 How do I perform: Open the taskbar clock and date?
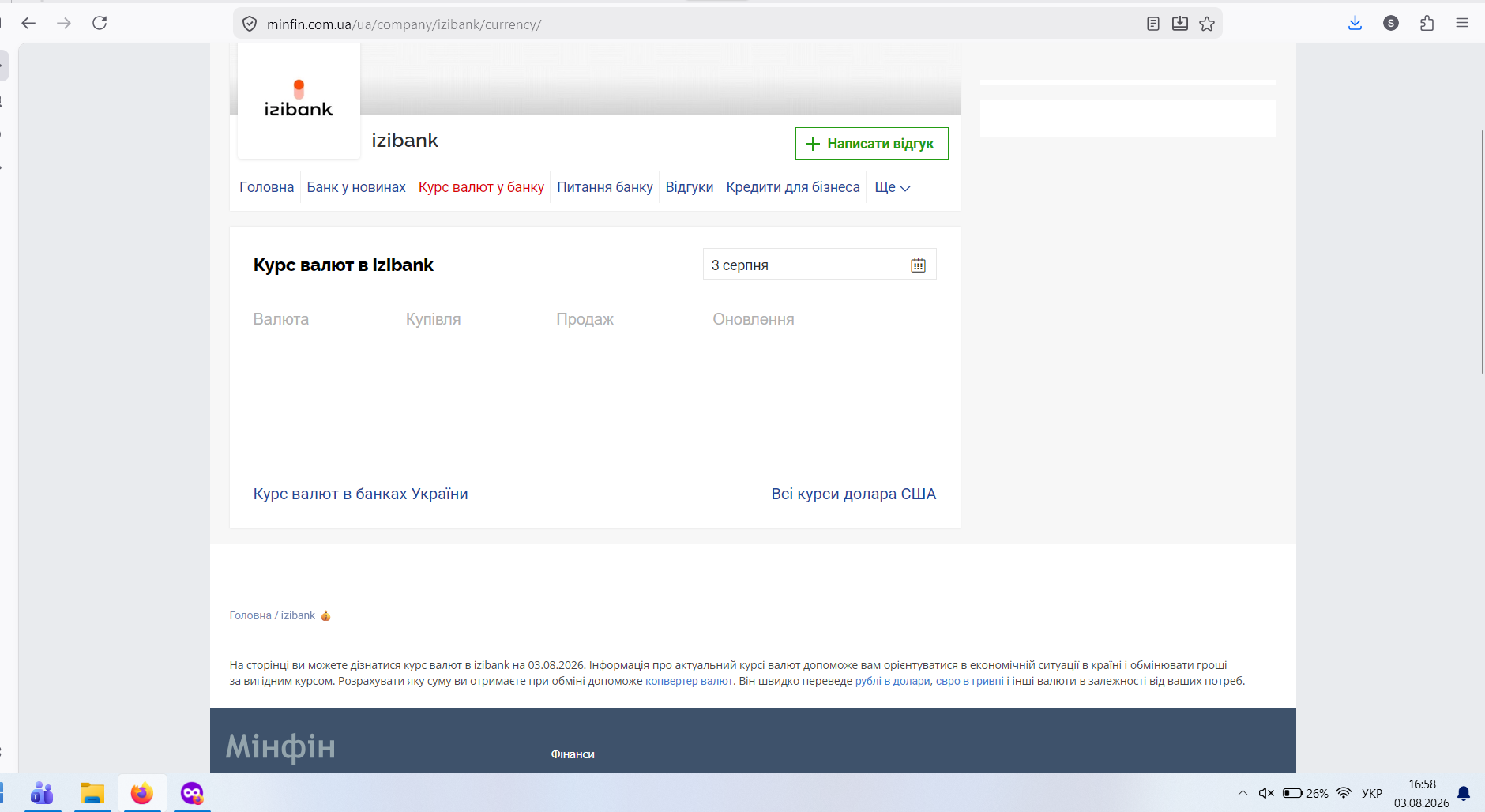pyautogui.click(x=1422, y=793)
